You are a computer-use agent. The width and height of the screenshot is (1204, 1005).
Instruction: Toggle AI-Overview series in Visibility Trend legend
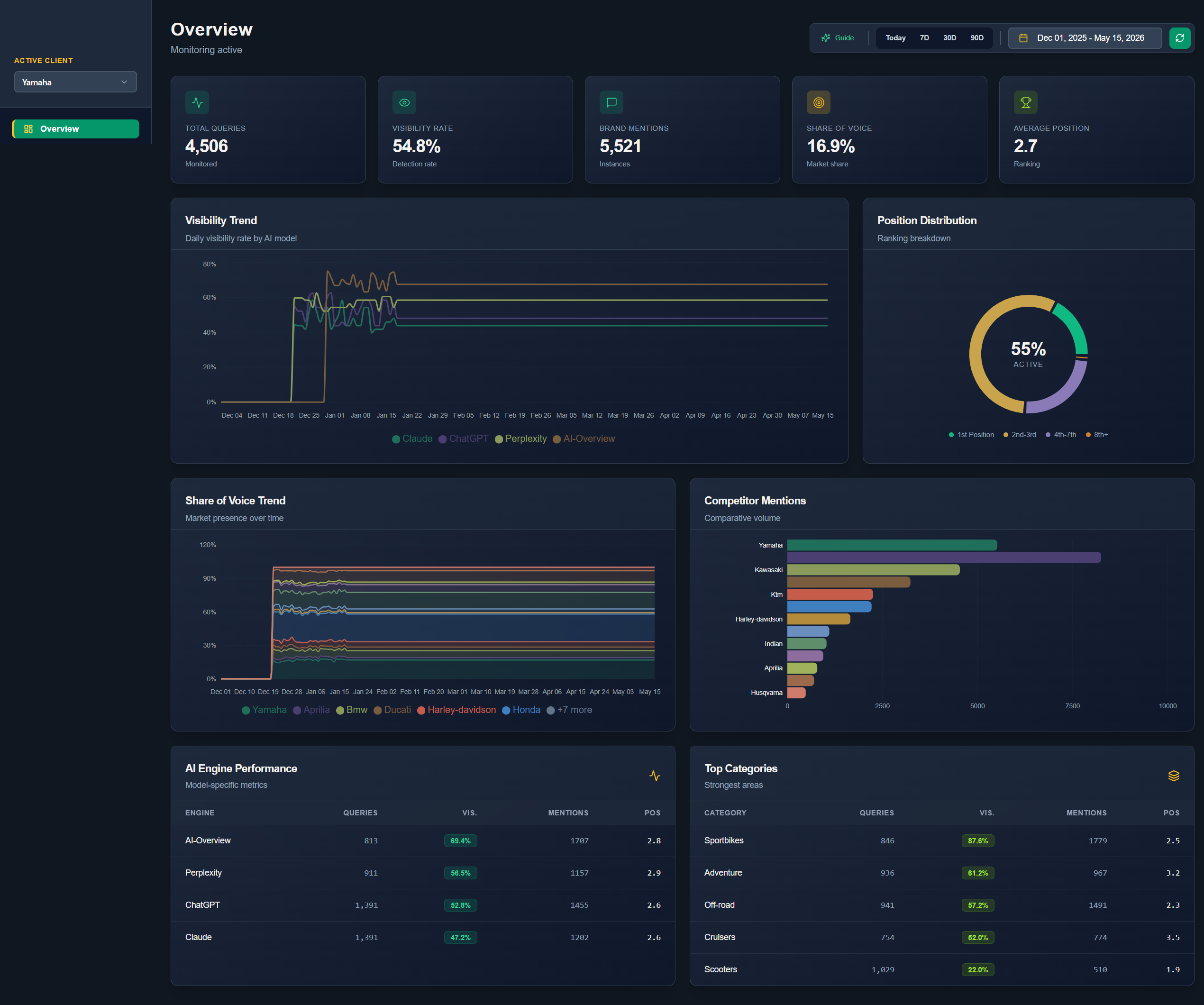584,439
